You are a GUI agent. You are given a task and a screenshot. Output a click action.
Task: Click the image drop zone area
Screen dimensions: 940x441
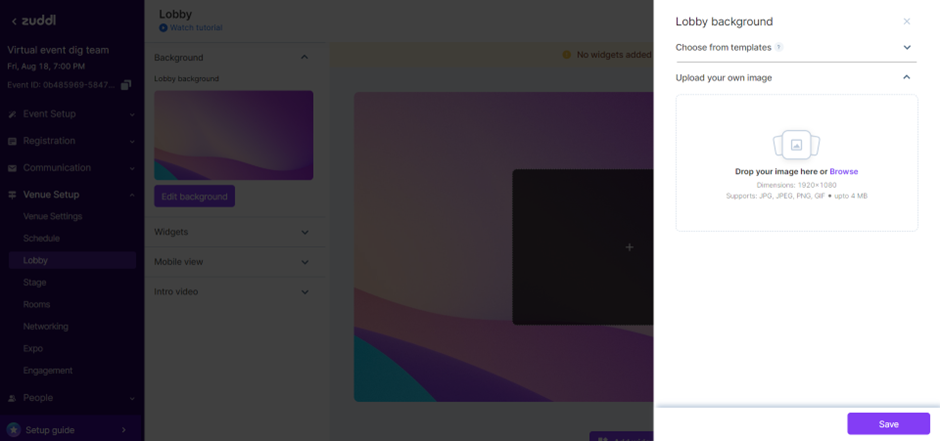[796, 162]
